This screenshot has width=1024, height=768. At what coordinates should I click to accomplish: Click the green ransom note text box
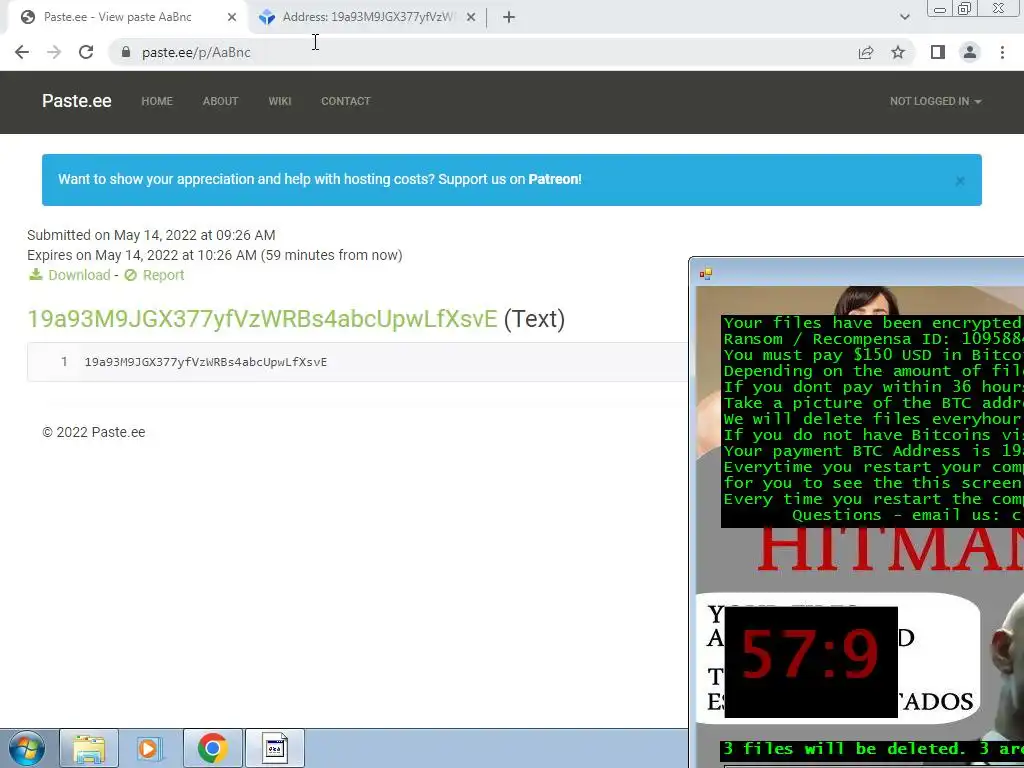(x=872, y=421)
